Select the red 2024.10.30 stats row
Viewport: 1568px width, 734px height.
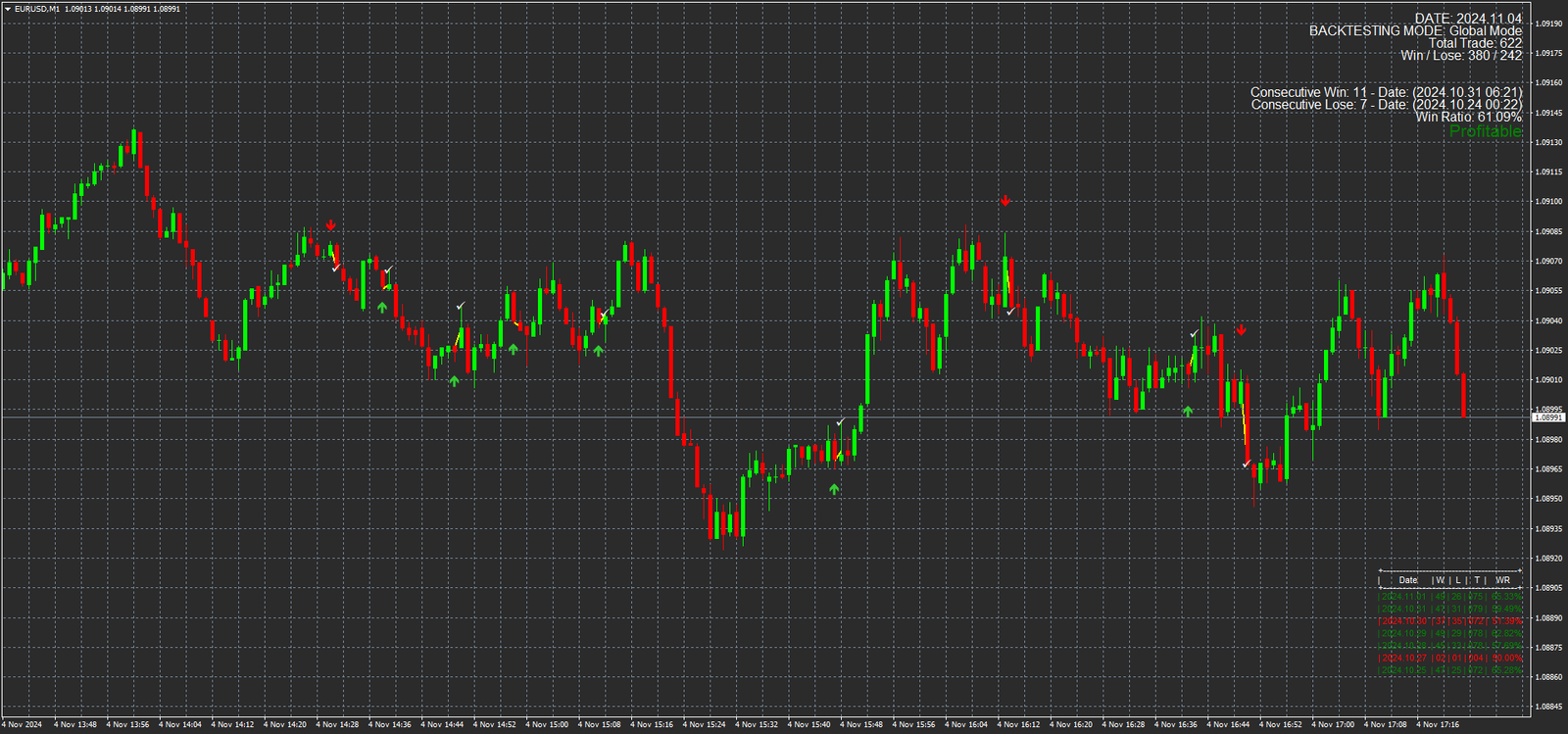(1450, 621)
